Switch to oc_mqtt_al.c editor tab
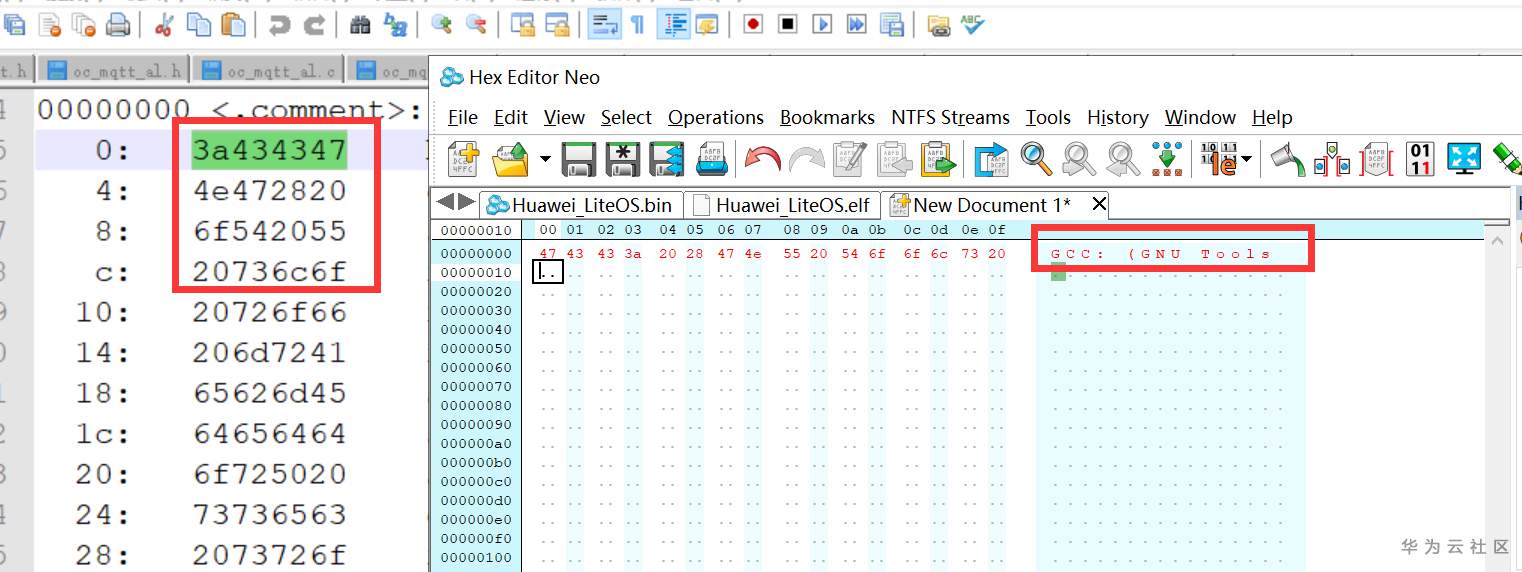The height and width of the screenshot is (572, 1522). [x=270, y=70]
